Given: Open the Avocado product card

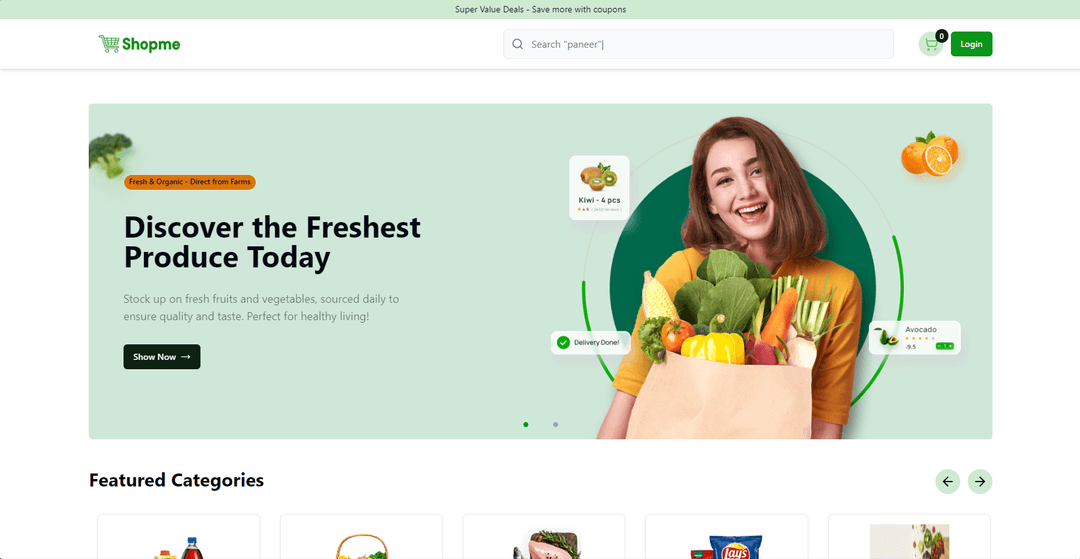Looking at the screenshot, I should coord(915,337).
